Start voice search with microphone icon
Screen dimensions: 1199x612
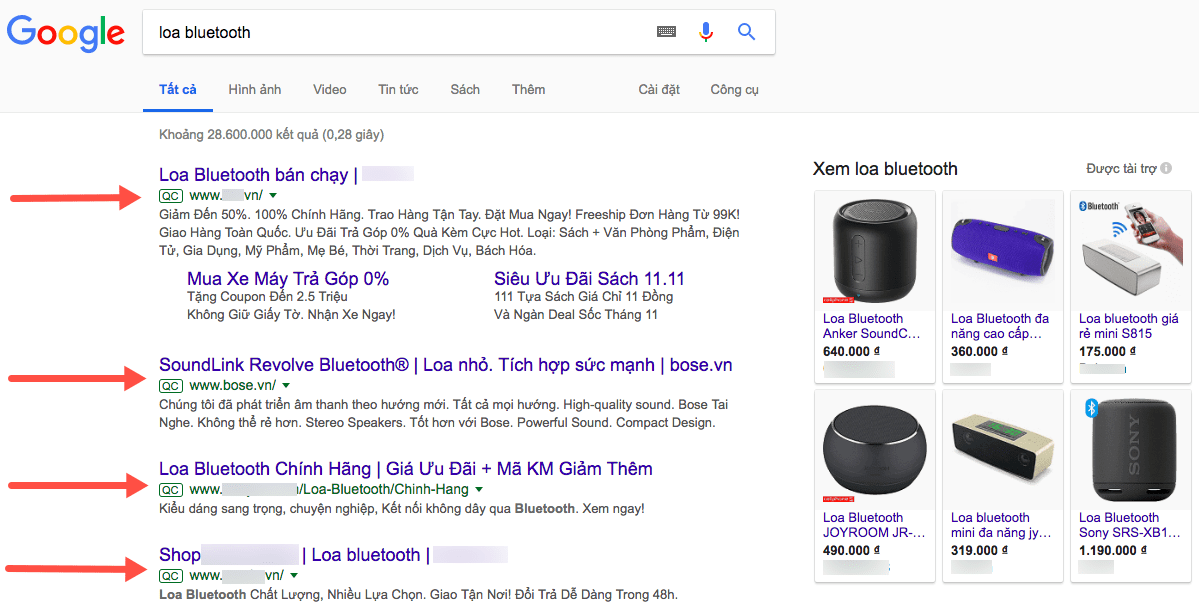coord(706,32)
